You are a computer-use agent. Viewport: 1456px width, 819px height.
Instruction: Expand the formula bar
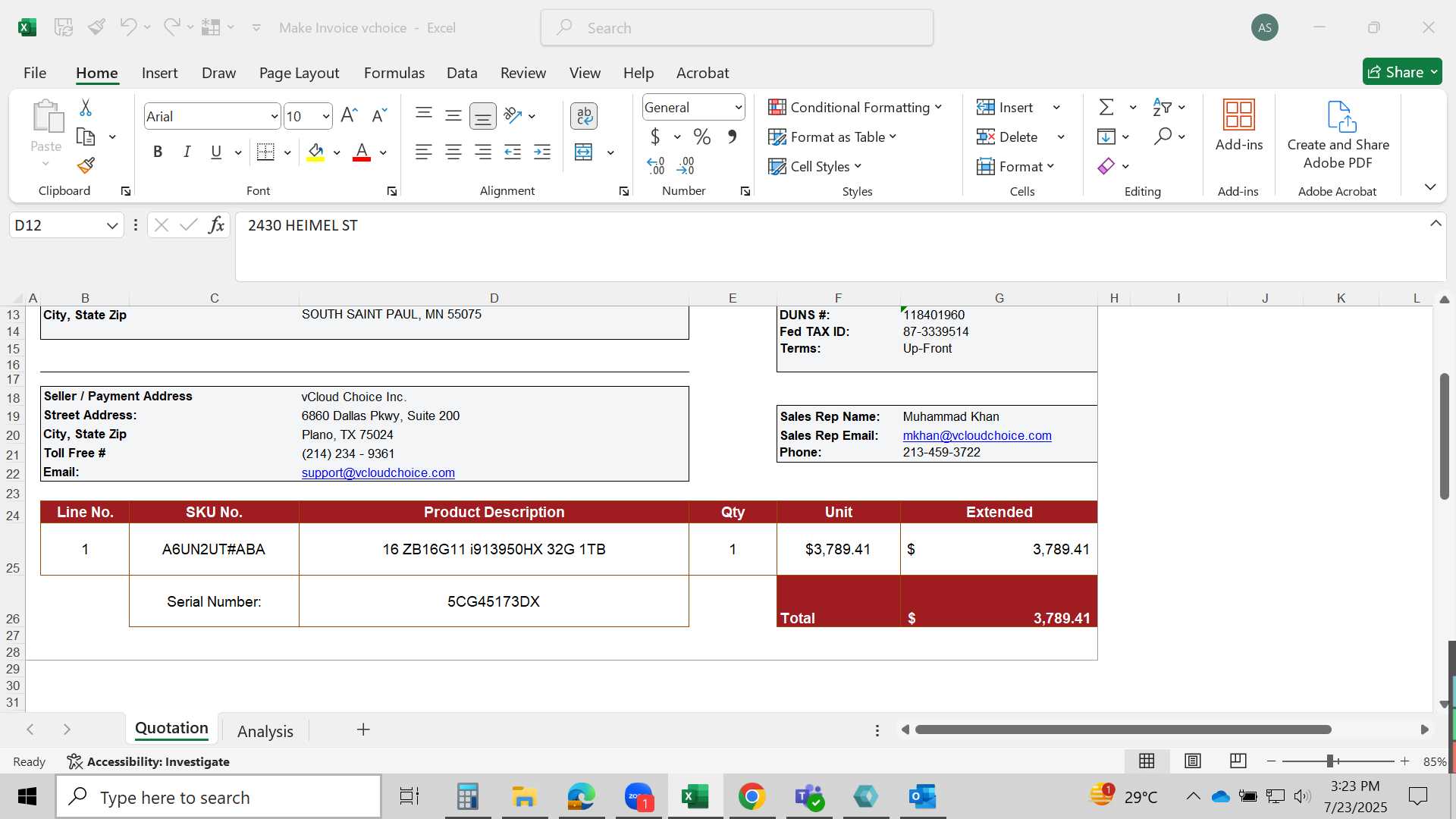(1436, 224)
